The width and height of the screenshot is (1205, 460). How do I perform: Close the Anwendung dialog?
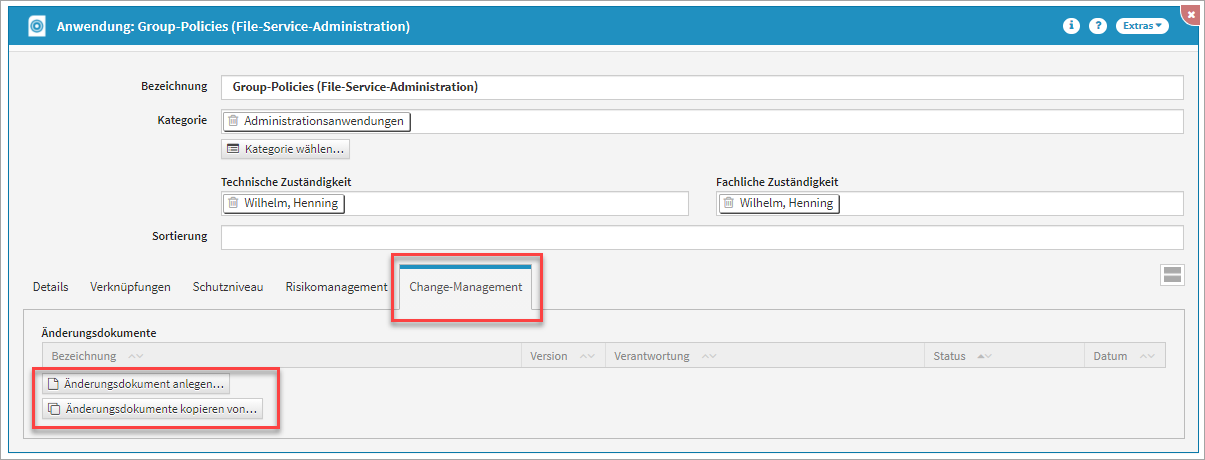1191,12
